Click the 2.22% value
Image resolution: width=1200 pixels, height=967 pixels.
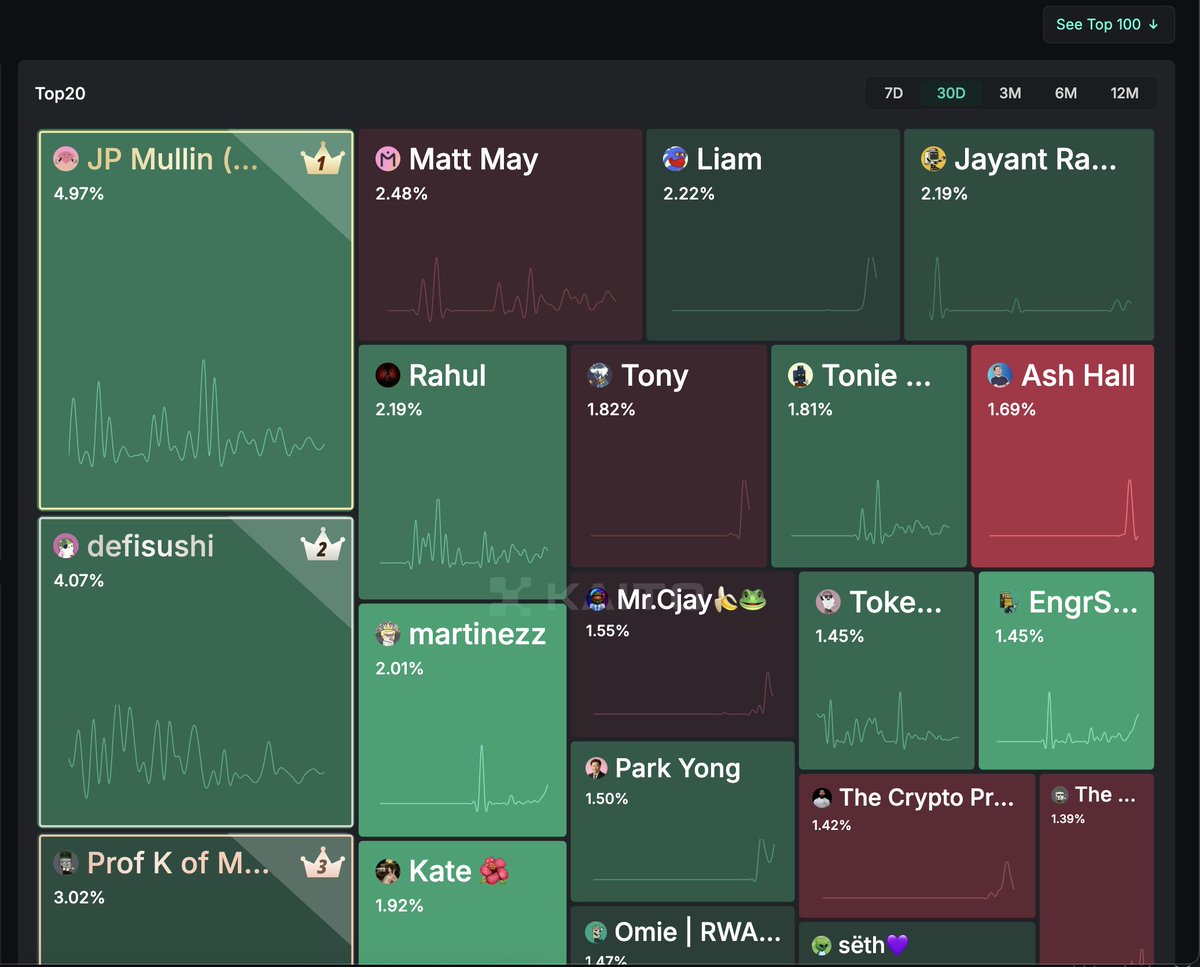pos(689,193)
